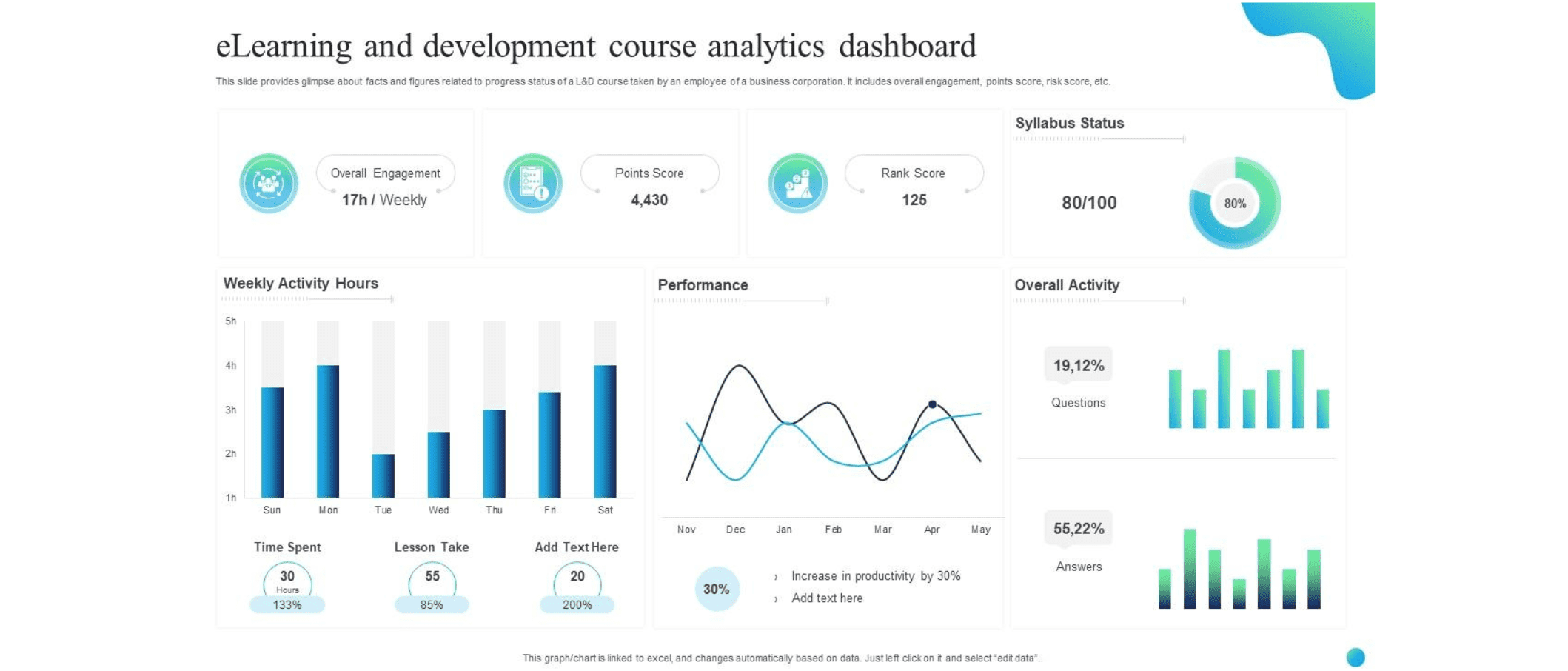The image size is (1568, 671).
Task: Click the Syllabus Status heading
Action: [x=1070, y=123]
